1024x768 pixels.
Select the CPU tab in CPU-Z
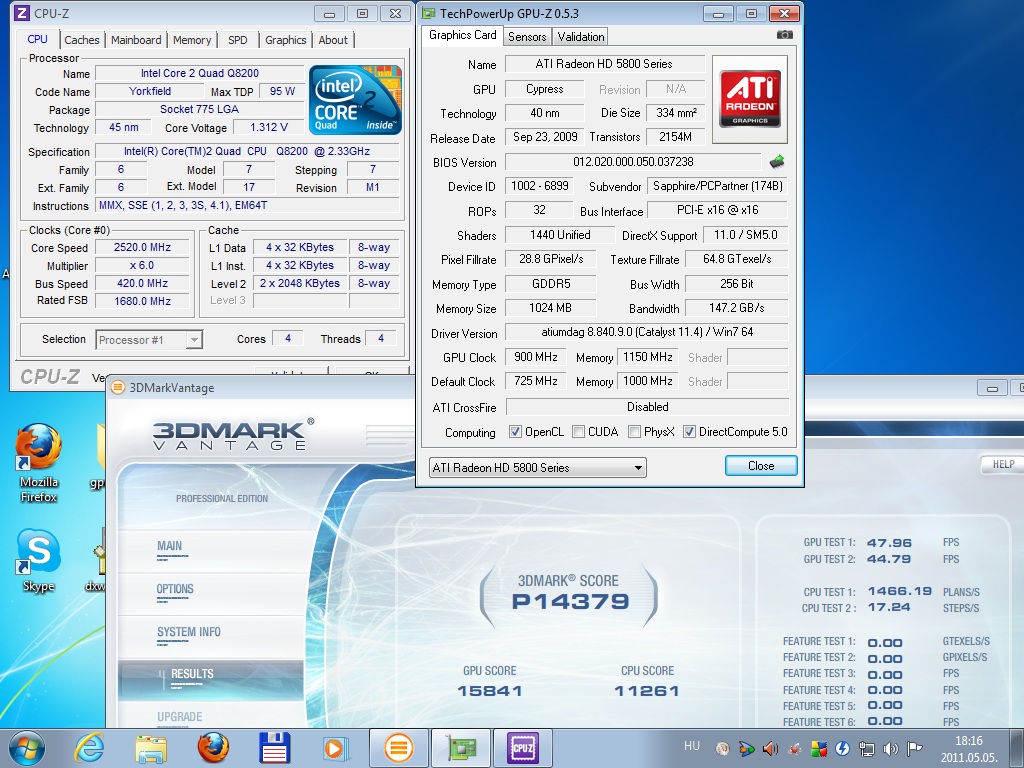coord(37,39)
